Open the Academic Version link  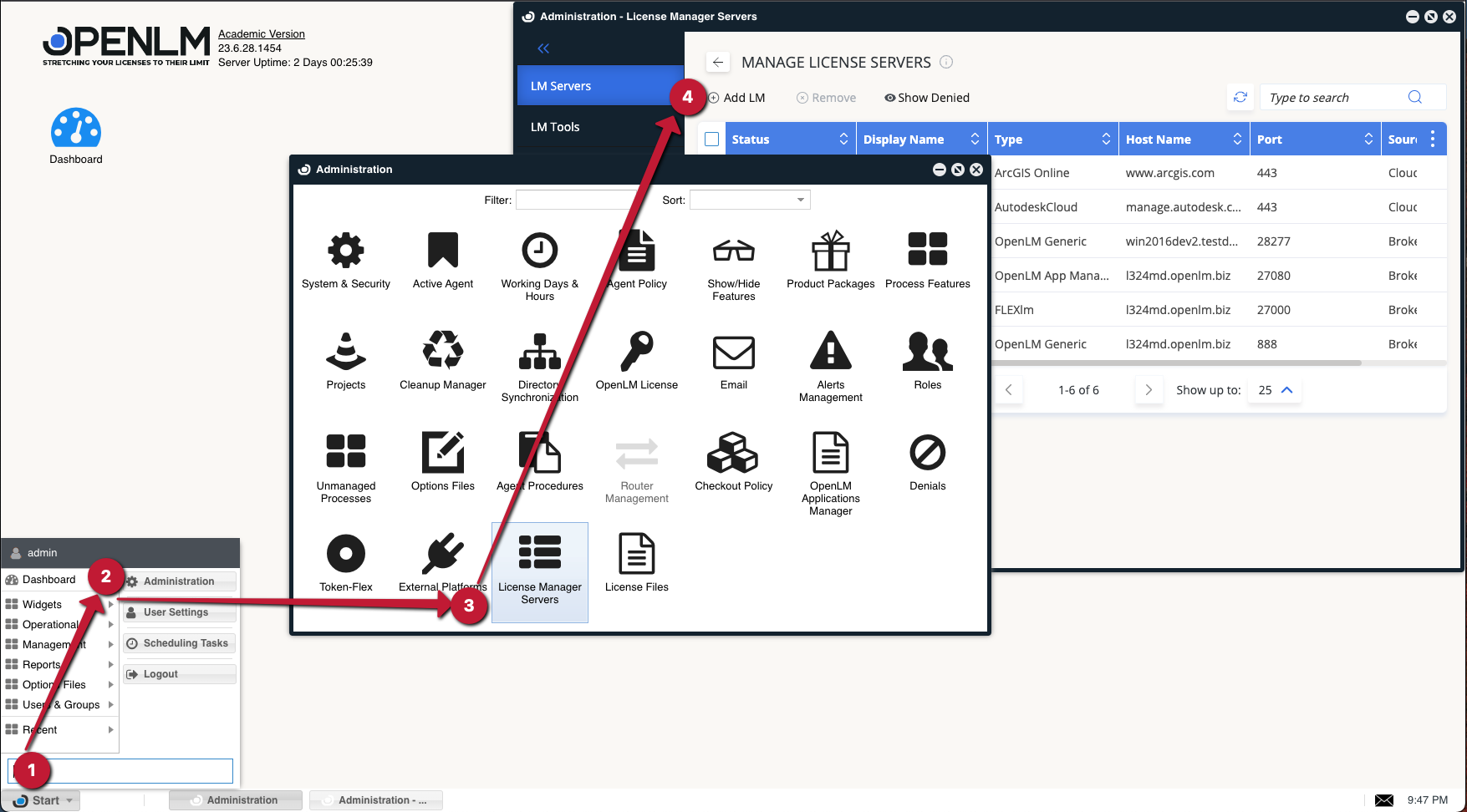click(262, 34)
